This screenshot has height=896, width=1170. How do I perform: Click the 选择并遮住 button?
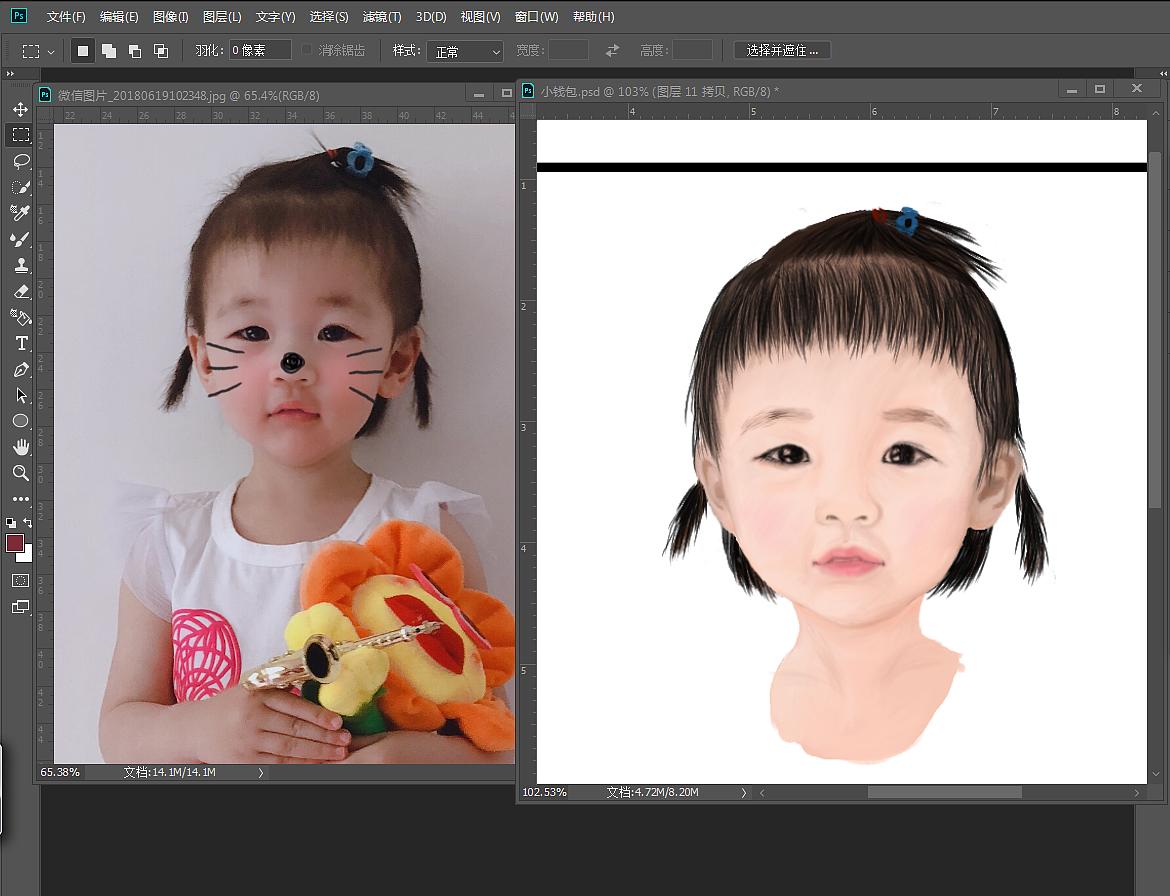point(782,50)
